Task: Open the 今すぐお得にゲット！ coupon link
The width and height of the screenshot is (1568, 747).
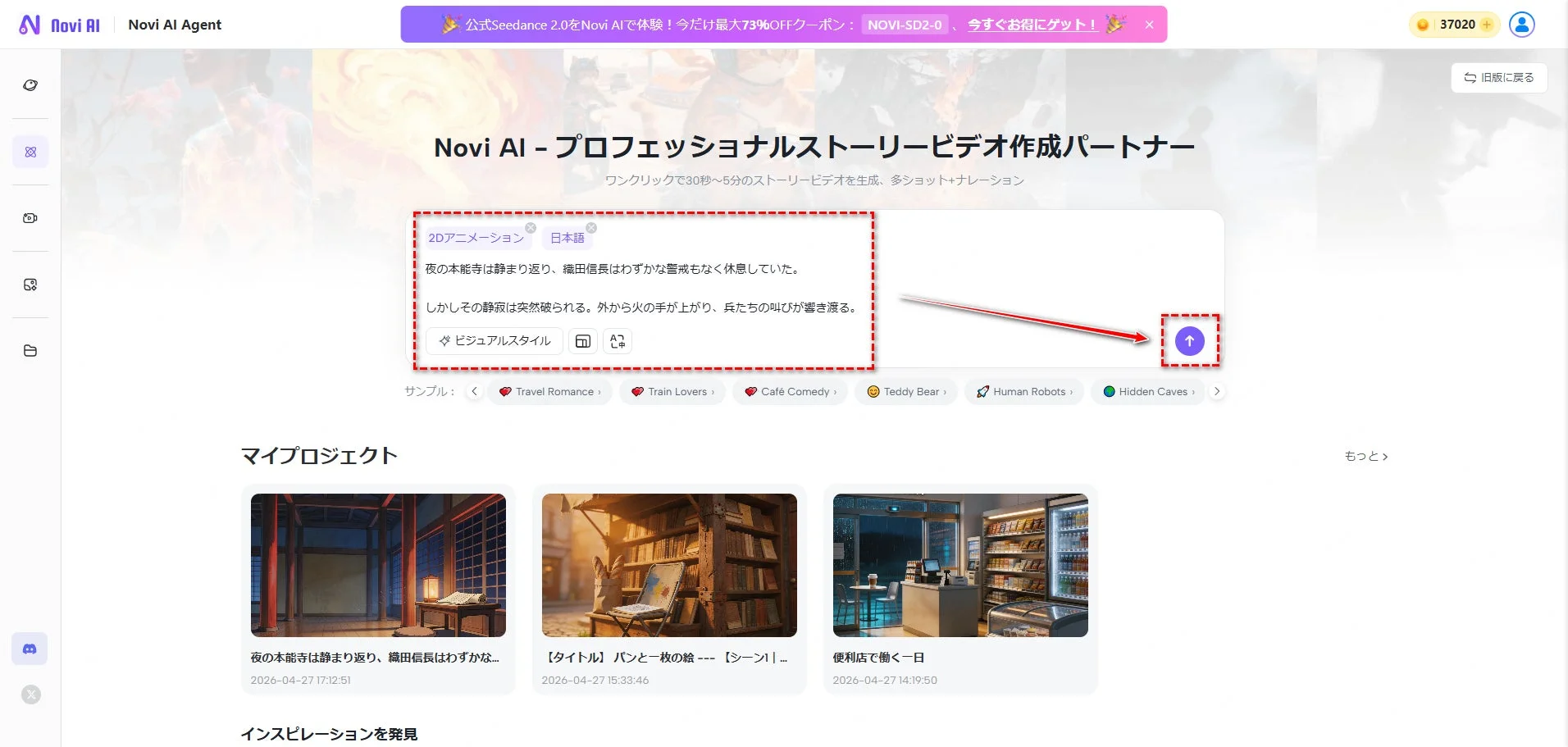Action: click(x=1030, y=24)
